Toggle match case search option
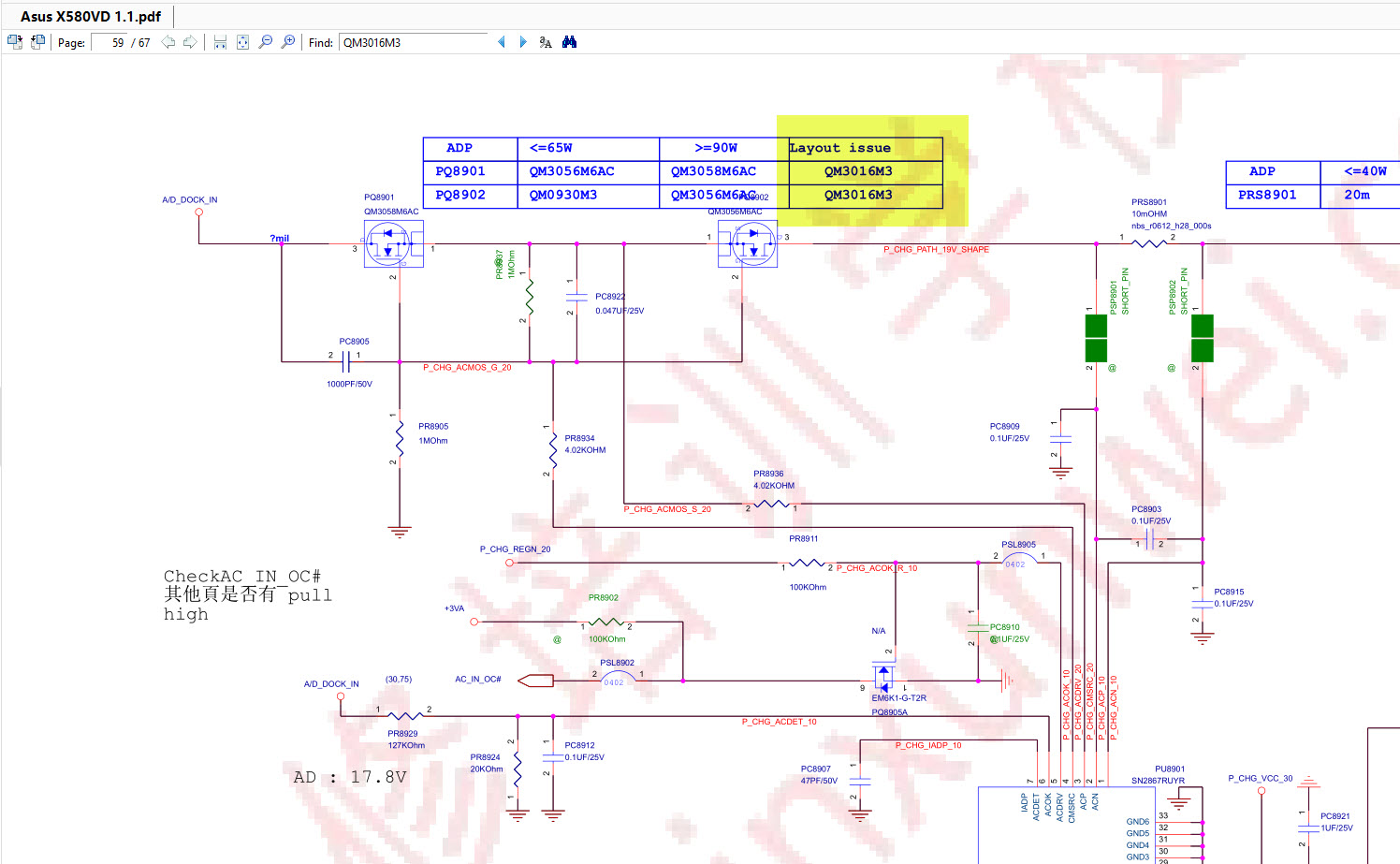The image size is (1400, 864). (x=546, y=42)
